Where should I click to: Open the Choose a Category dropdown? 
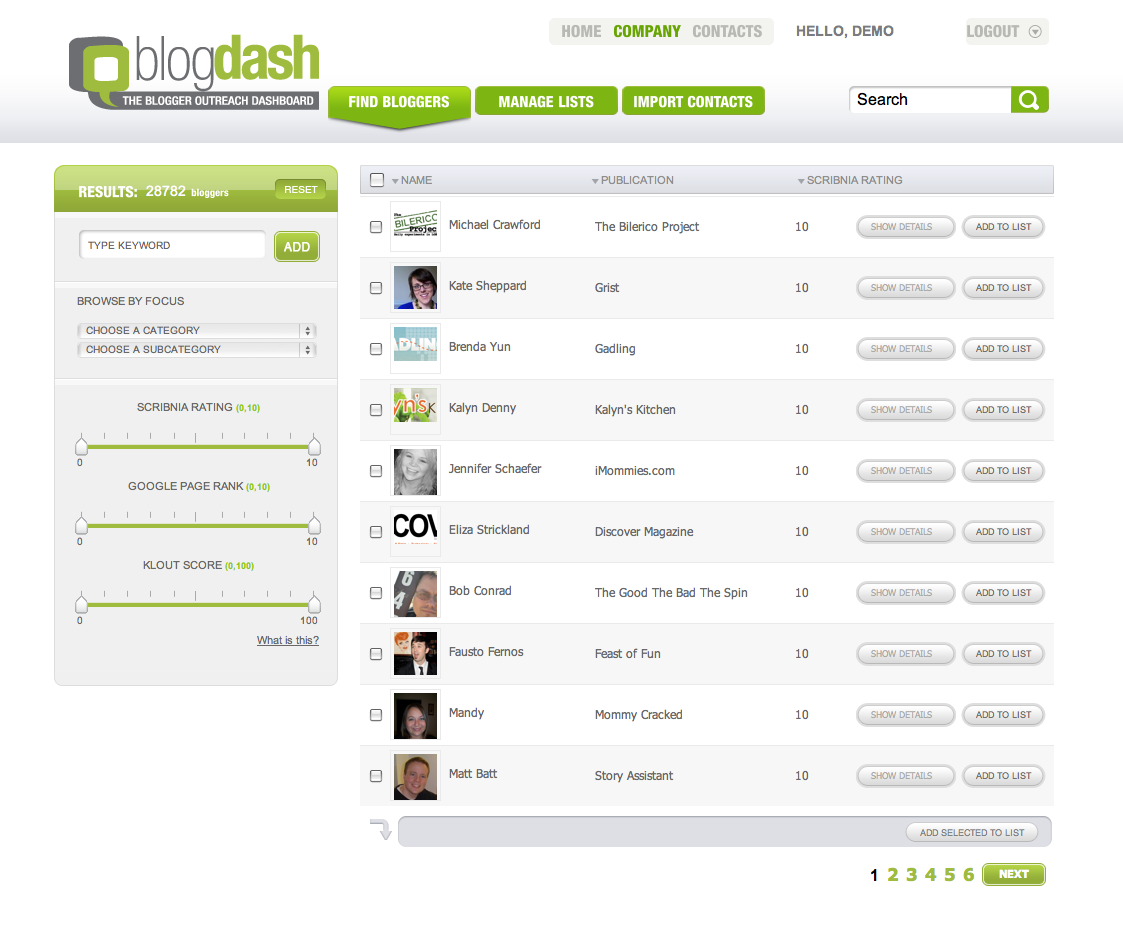pos(196,330)
